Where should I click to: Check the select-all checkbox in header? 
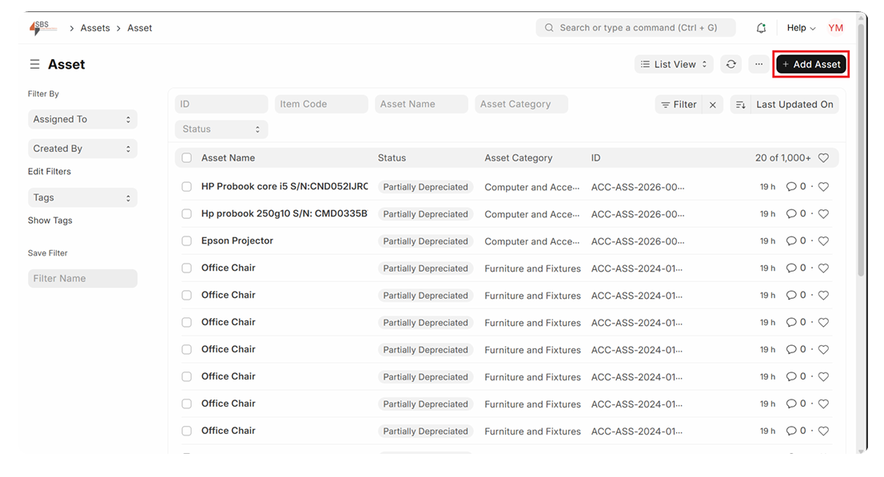click(x=187, y=158)
